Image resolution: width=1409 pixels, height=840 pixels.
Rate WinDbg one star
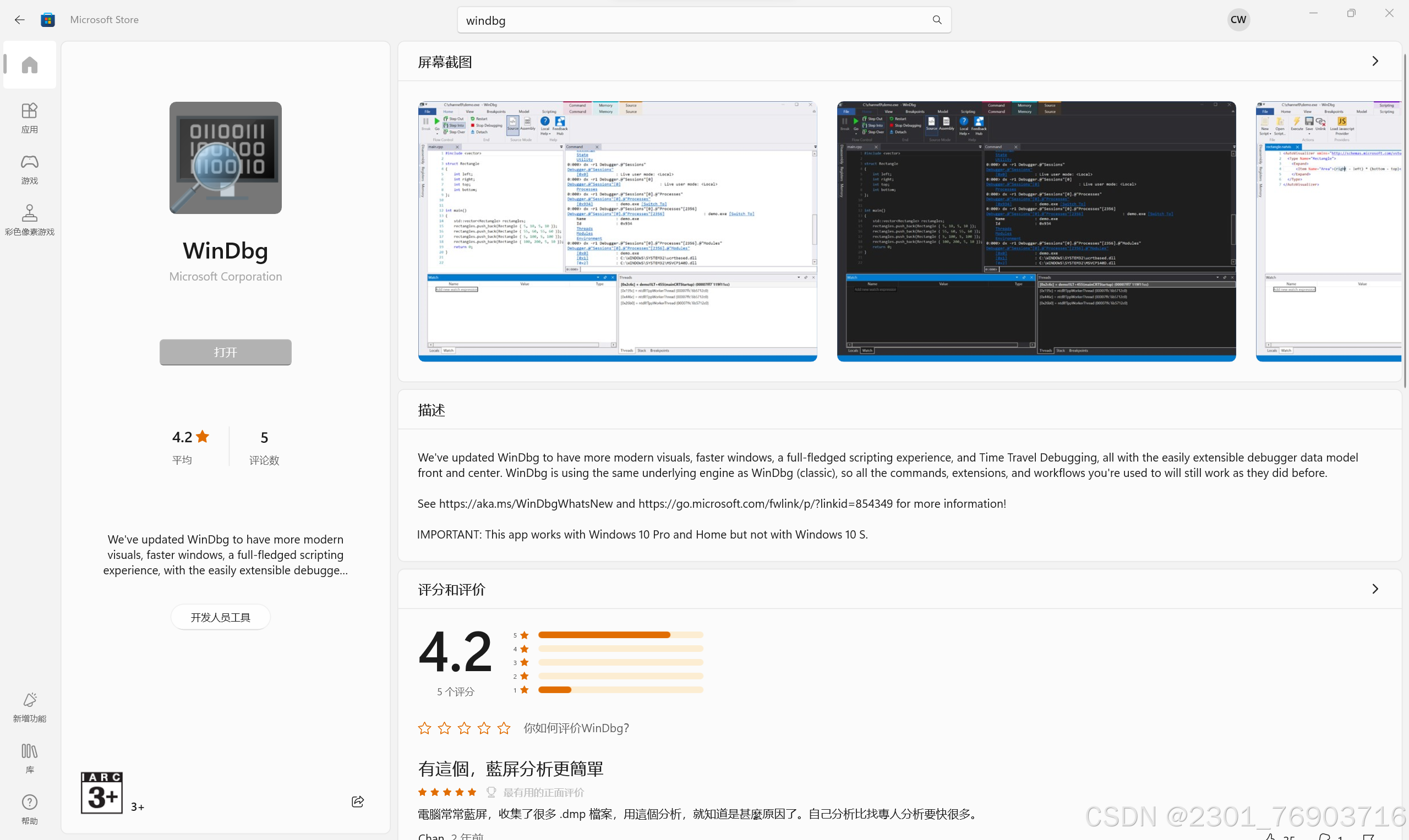pyautogui.click(x=424, y=728)
